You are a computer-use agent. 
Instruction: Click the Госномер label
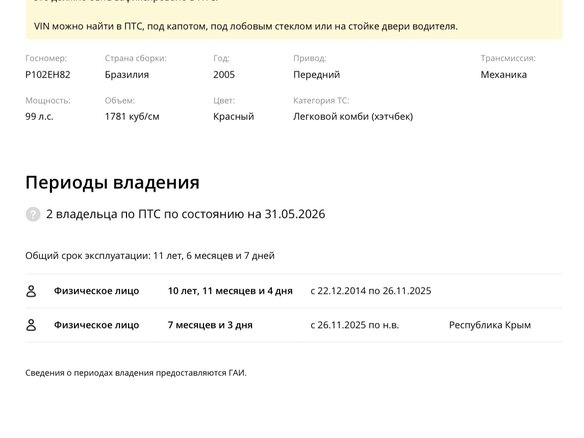[x=46, y=58]
